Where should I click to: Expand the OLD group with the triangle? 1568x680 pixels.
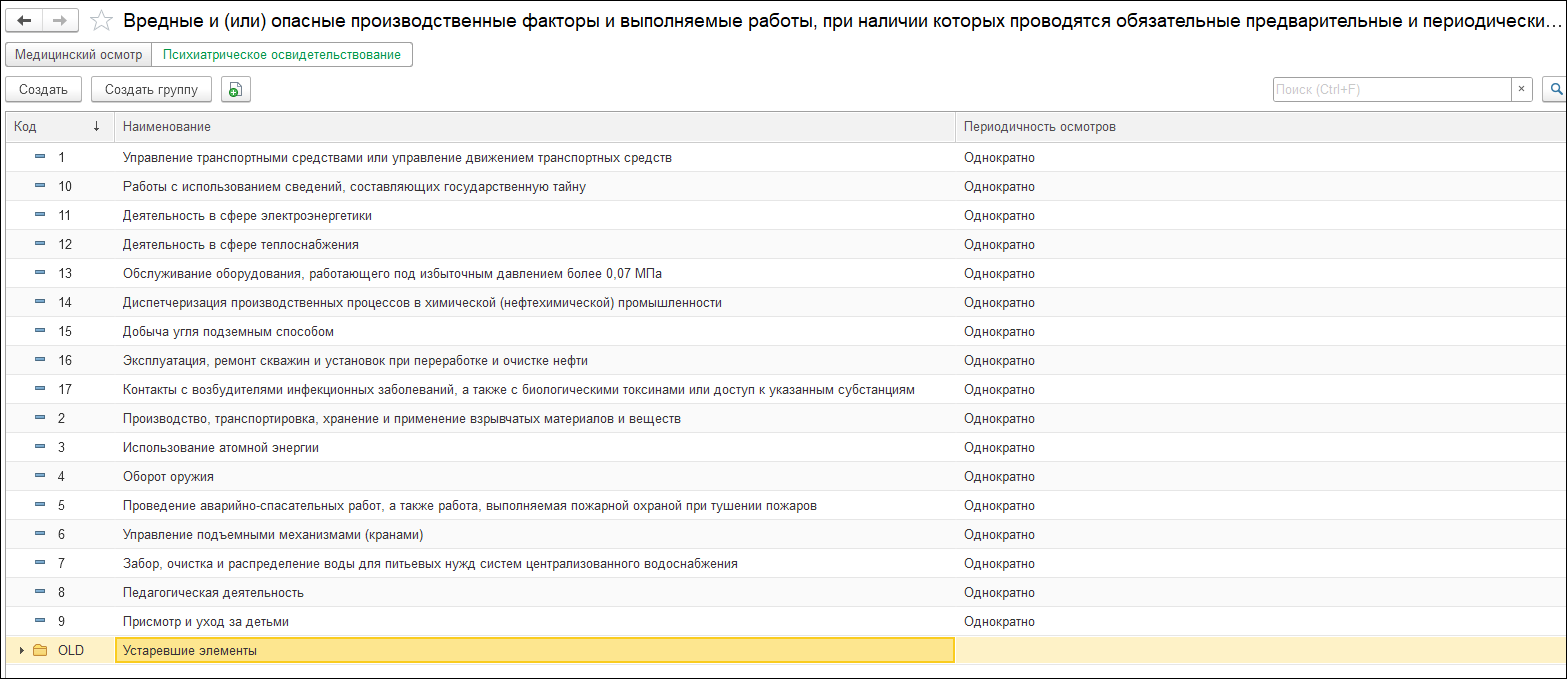22,650
